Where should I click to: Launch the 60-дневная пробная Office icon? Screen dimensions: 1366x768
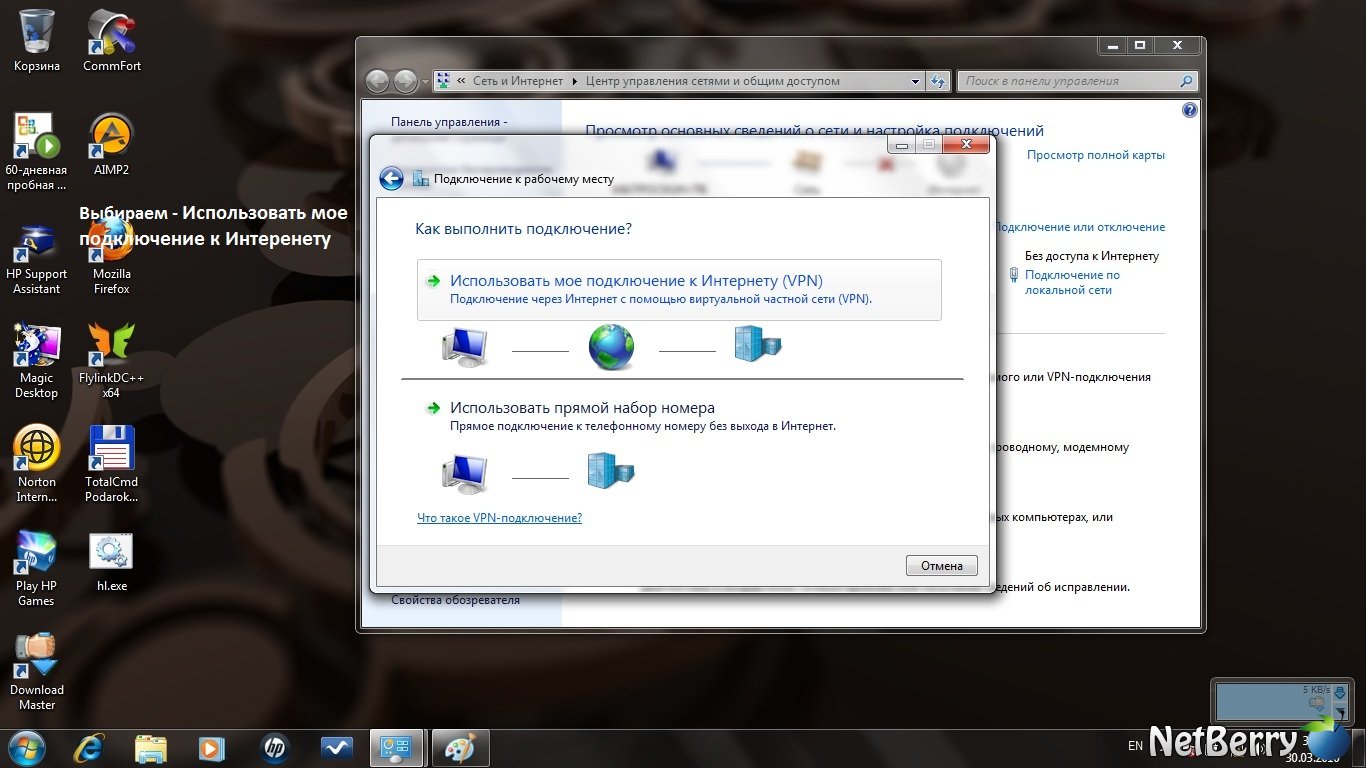coord(37,152)
